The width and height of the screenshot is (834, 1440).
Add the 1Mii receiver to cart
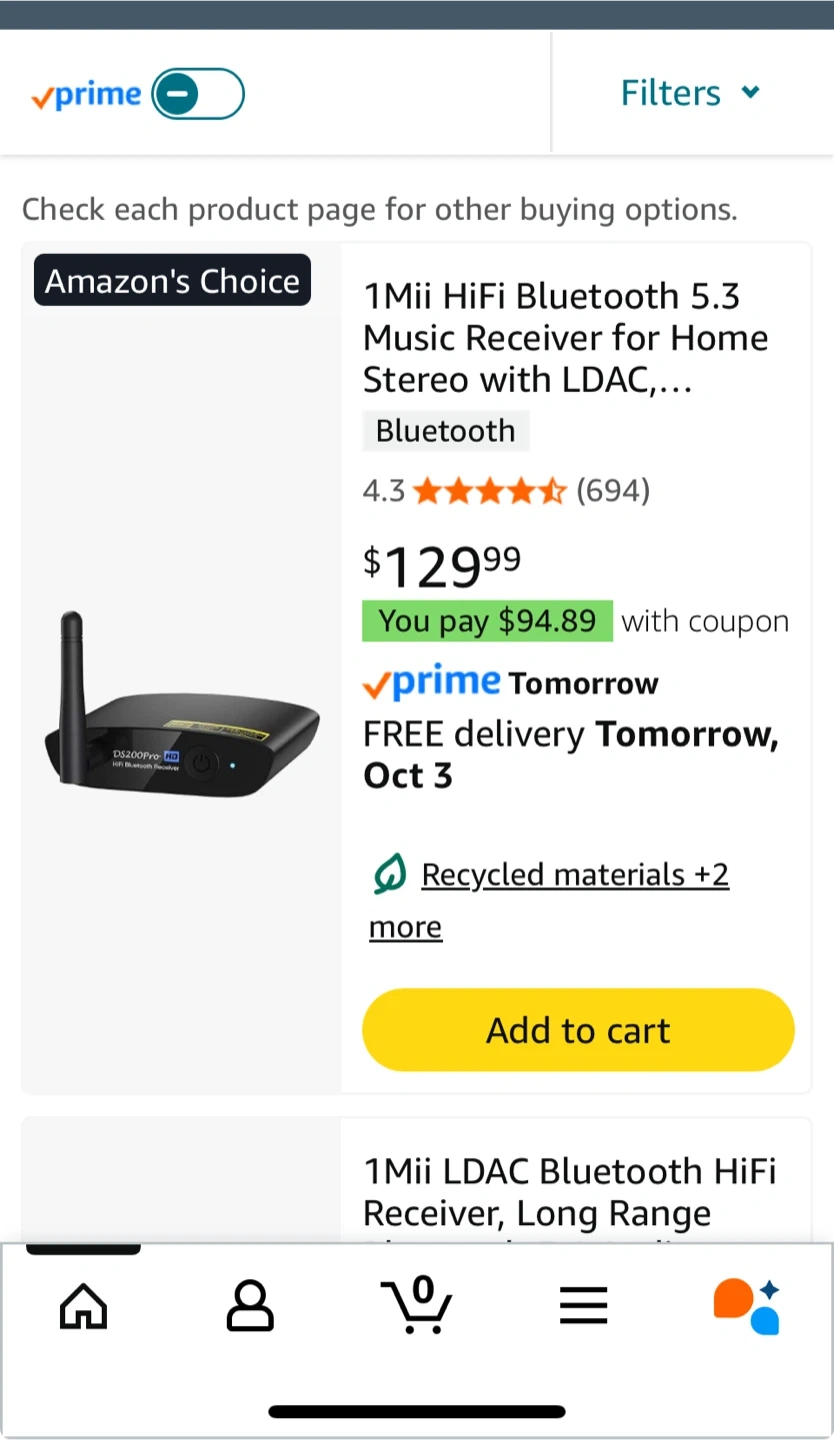coord(578,1030)
